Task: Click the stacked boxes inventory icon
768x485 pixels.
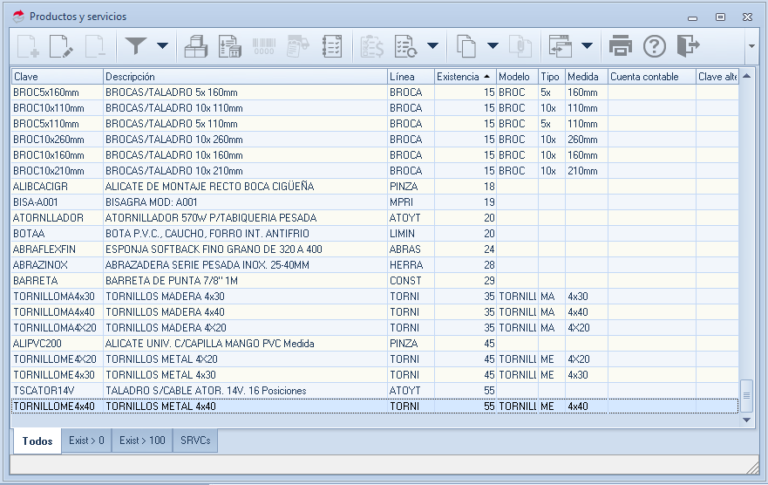Action: 195,47
